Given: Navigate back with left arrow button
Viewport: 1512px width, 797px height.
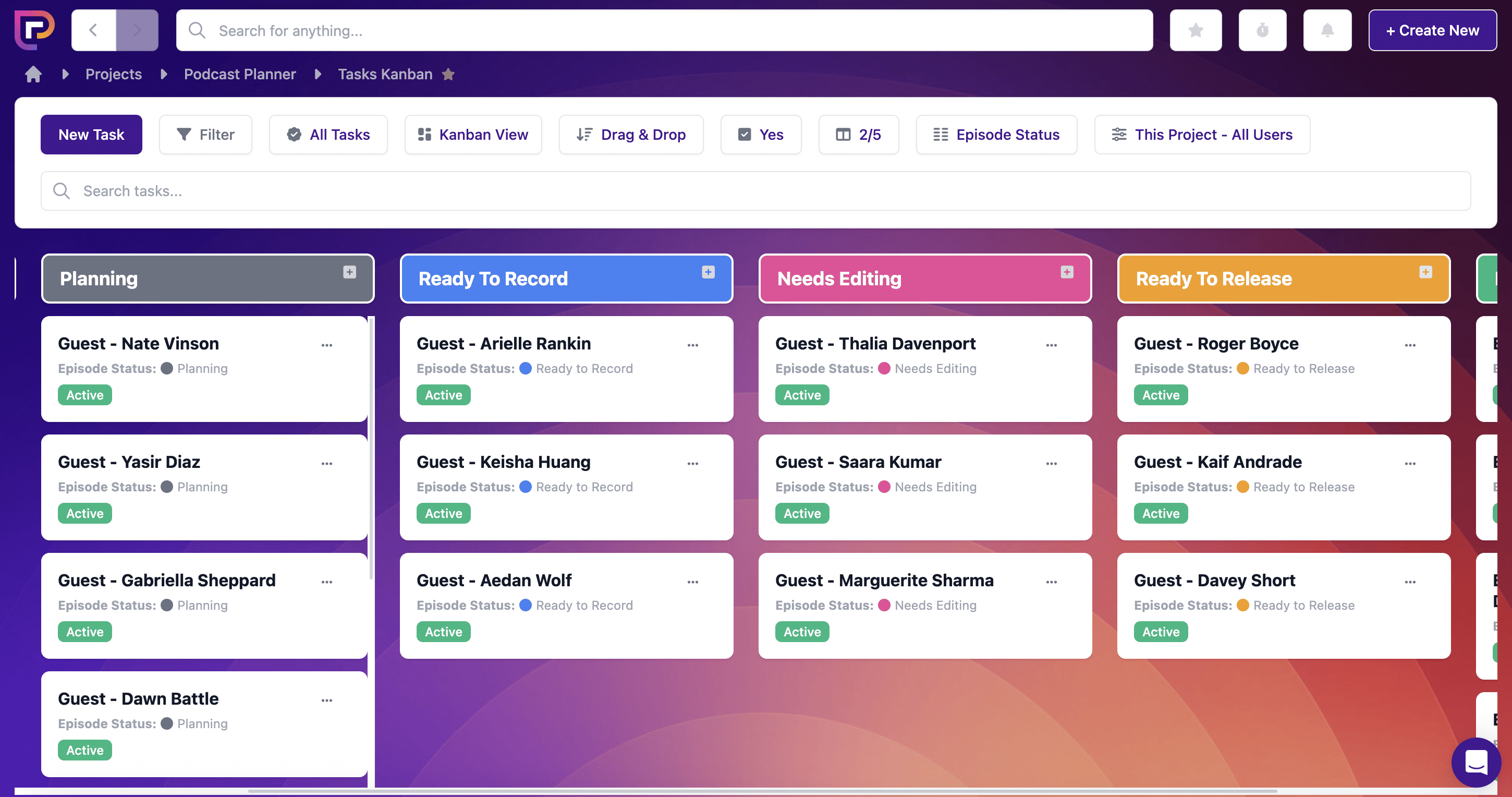Looking at the screenshot, I should click(93, 31).
